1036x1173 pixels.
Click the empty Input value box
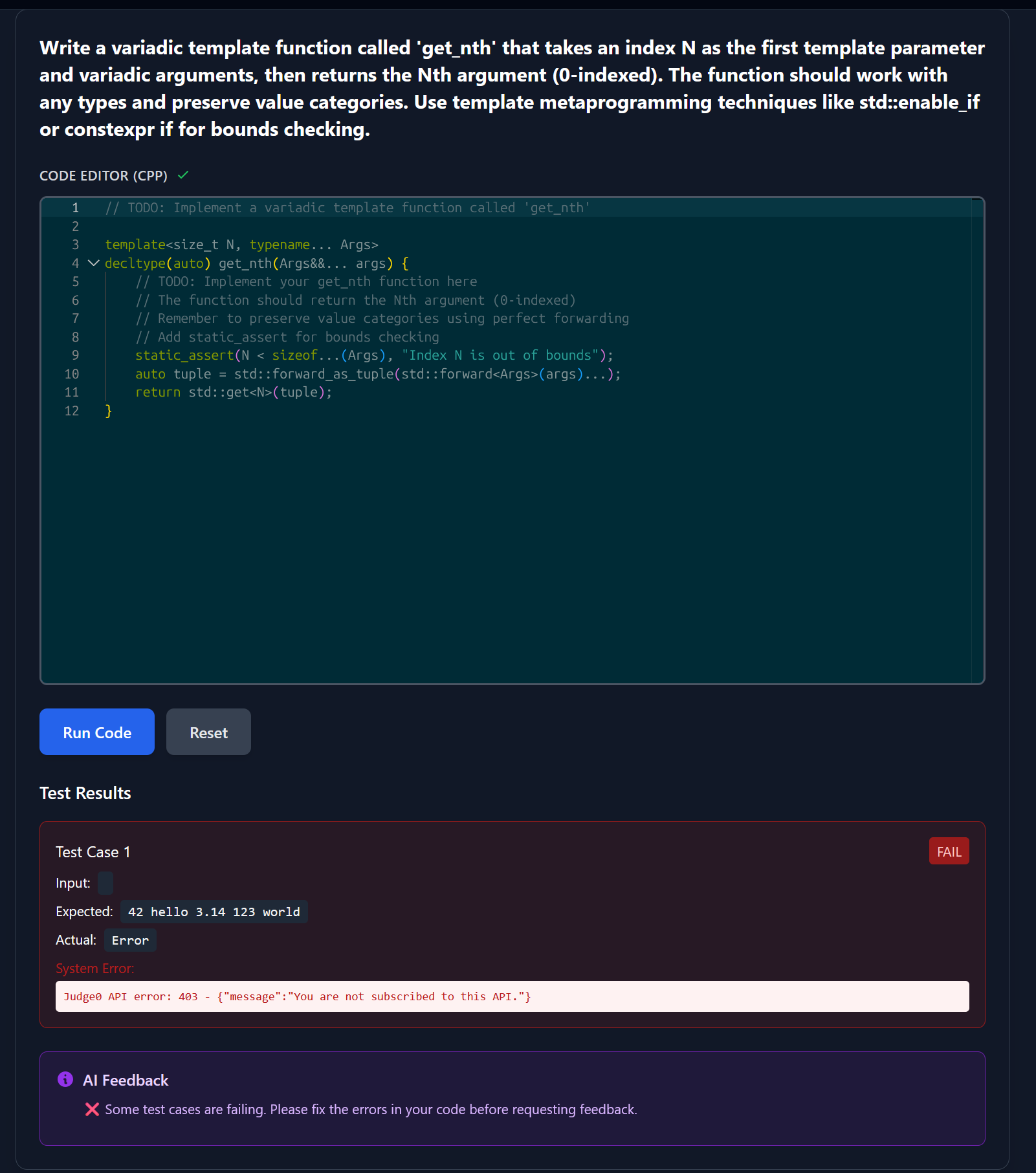pos(105,883)
